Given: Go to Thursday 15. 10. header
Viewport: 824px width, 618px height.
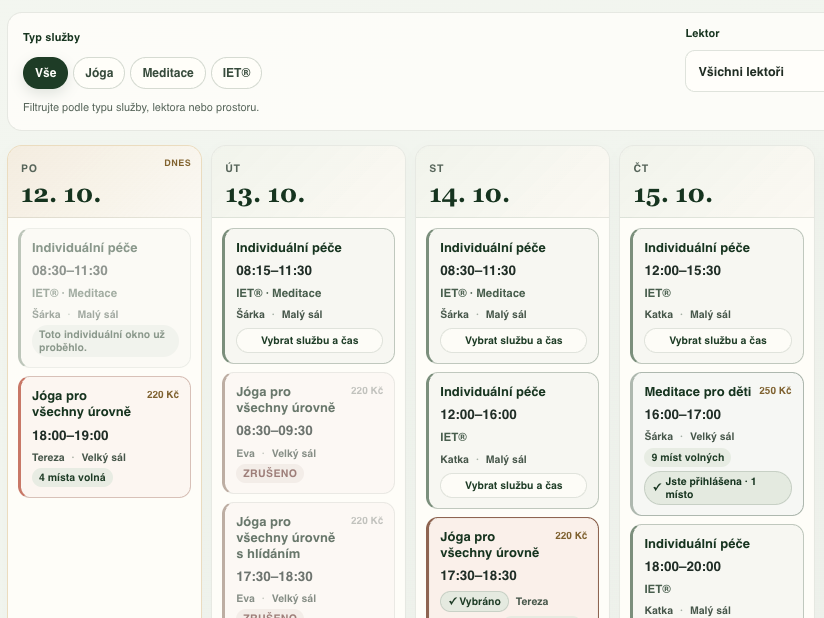Looking at the screenshot, I should pyautogui.click(x=717, y=182).
